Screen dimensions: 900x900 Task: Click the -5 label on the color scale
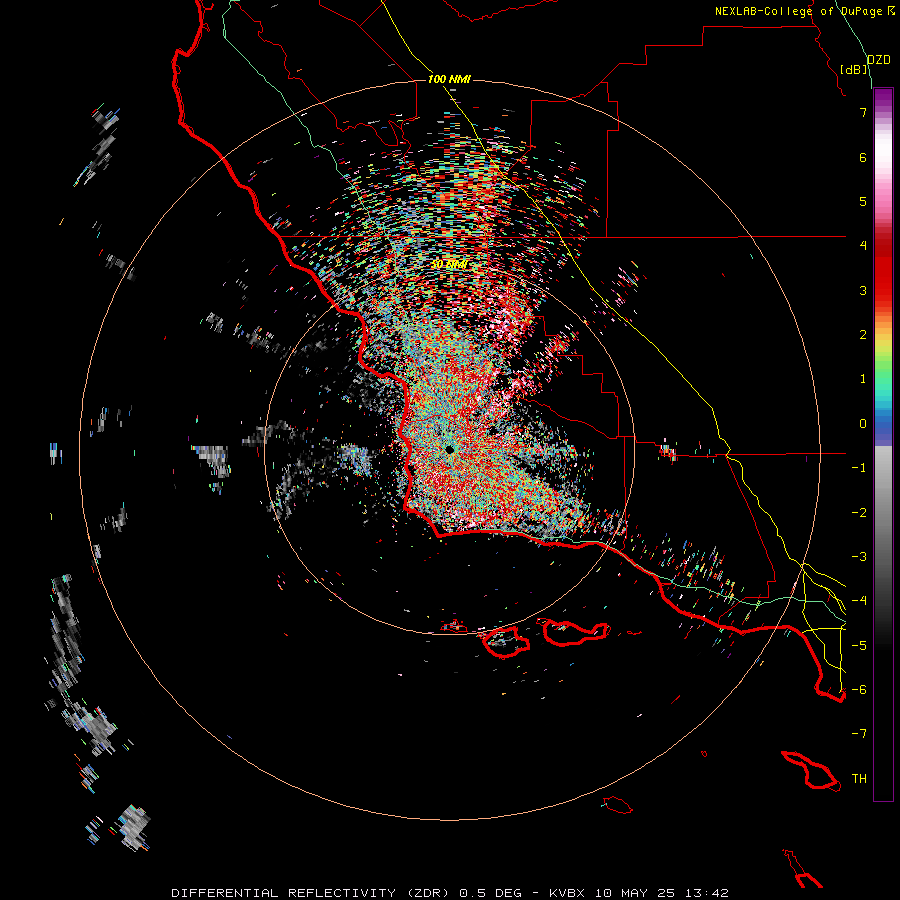click(x=859, y=646)
